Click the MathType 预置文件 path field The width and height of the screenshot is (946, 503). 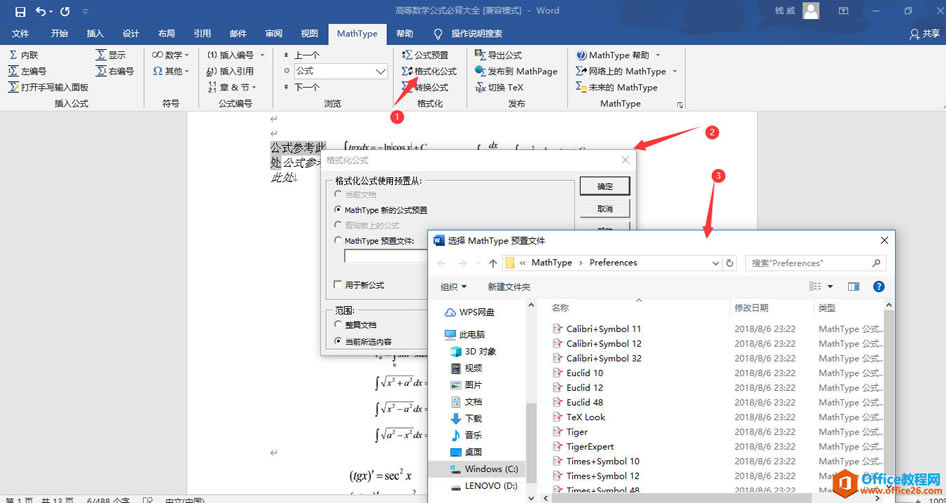point(386,256)
